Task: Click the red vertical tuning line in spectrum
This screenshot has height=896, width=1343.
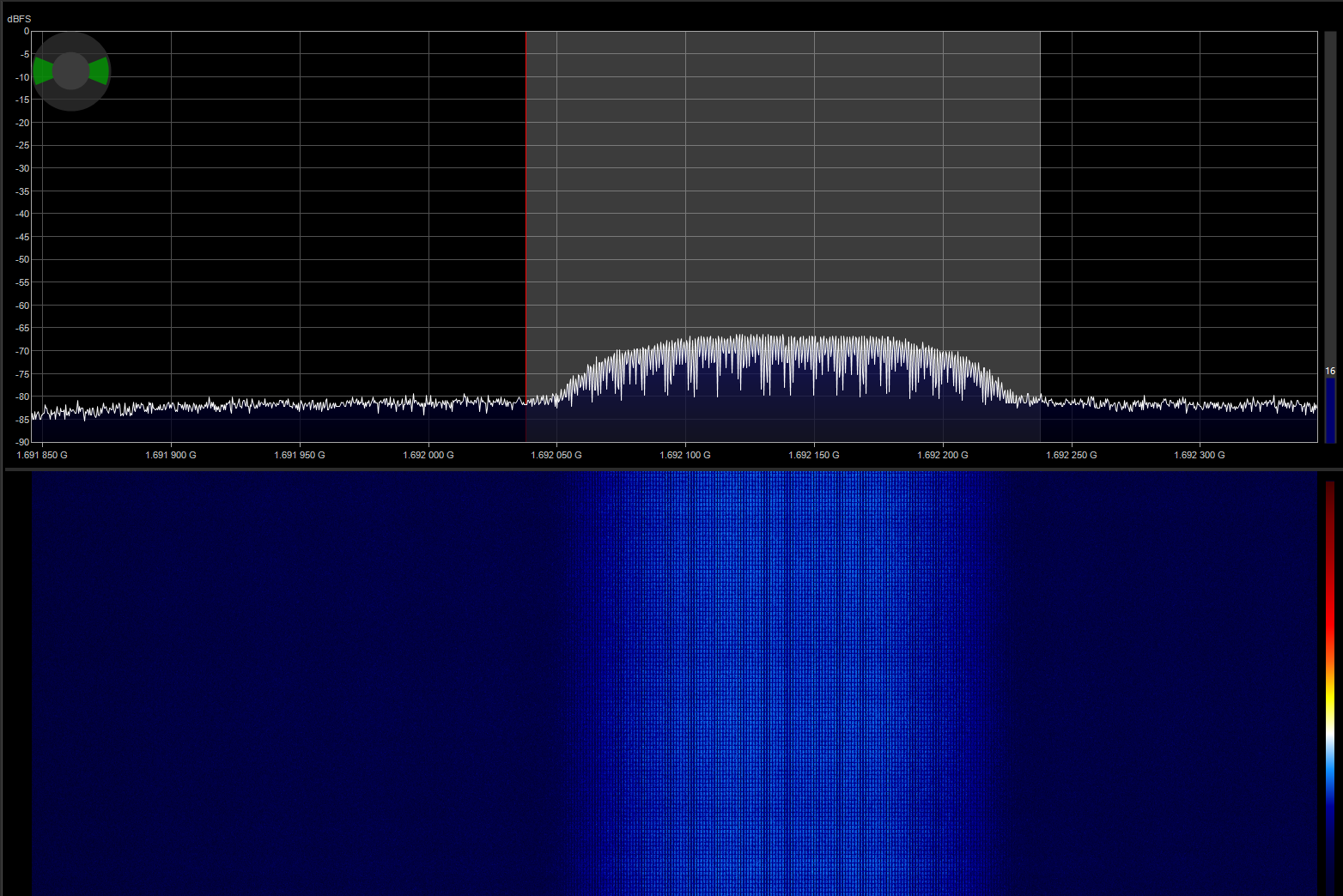Action: (526, 215)
